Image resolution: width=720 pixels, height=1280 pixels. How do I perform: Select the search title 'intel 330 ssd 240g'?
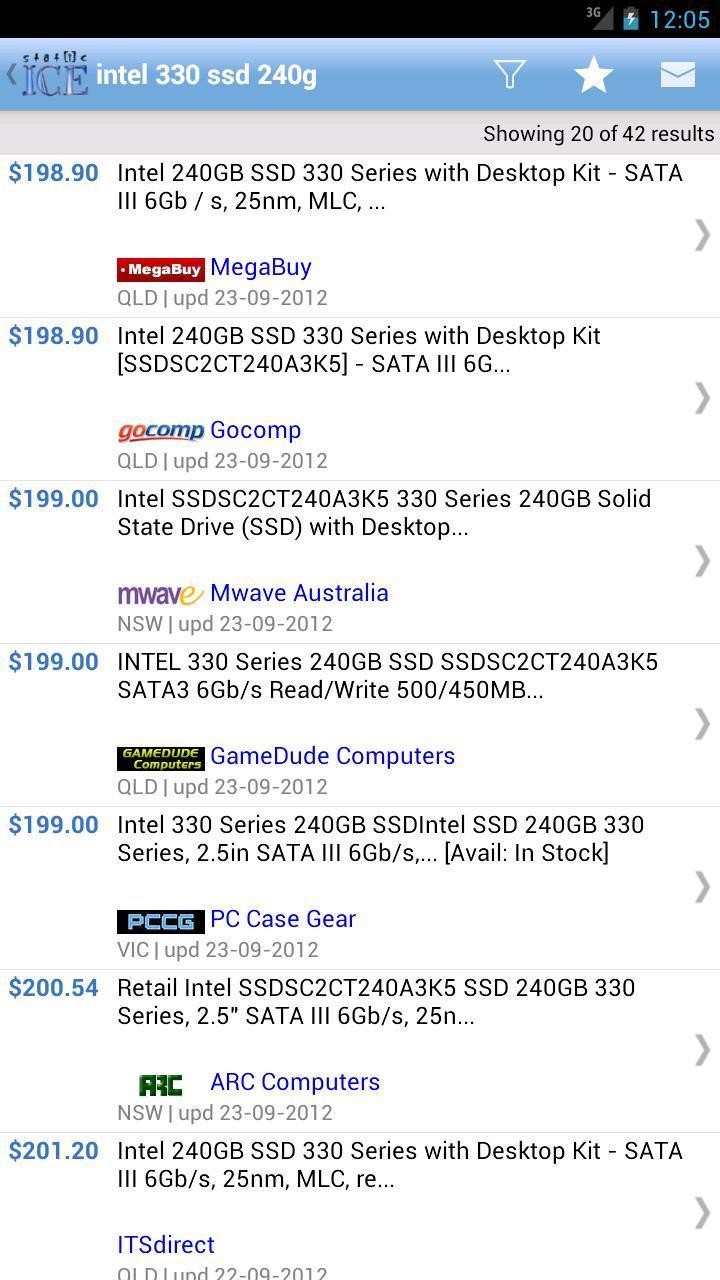tap(207, 74)
